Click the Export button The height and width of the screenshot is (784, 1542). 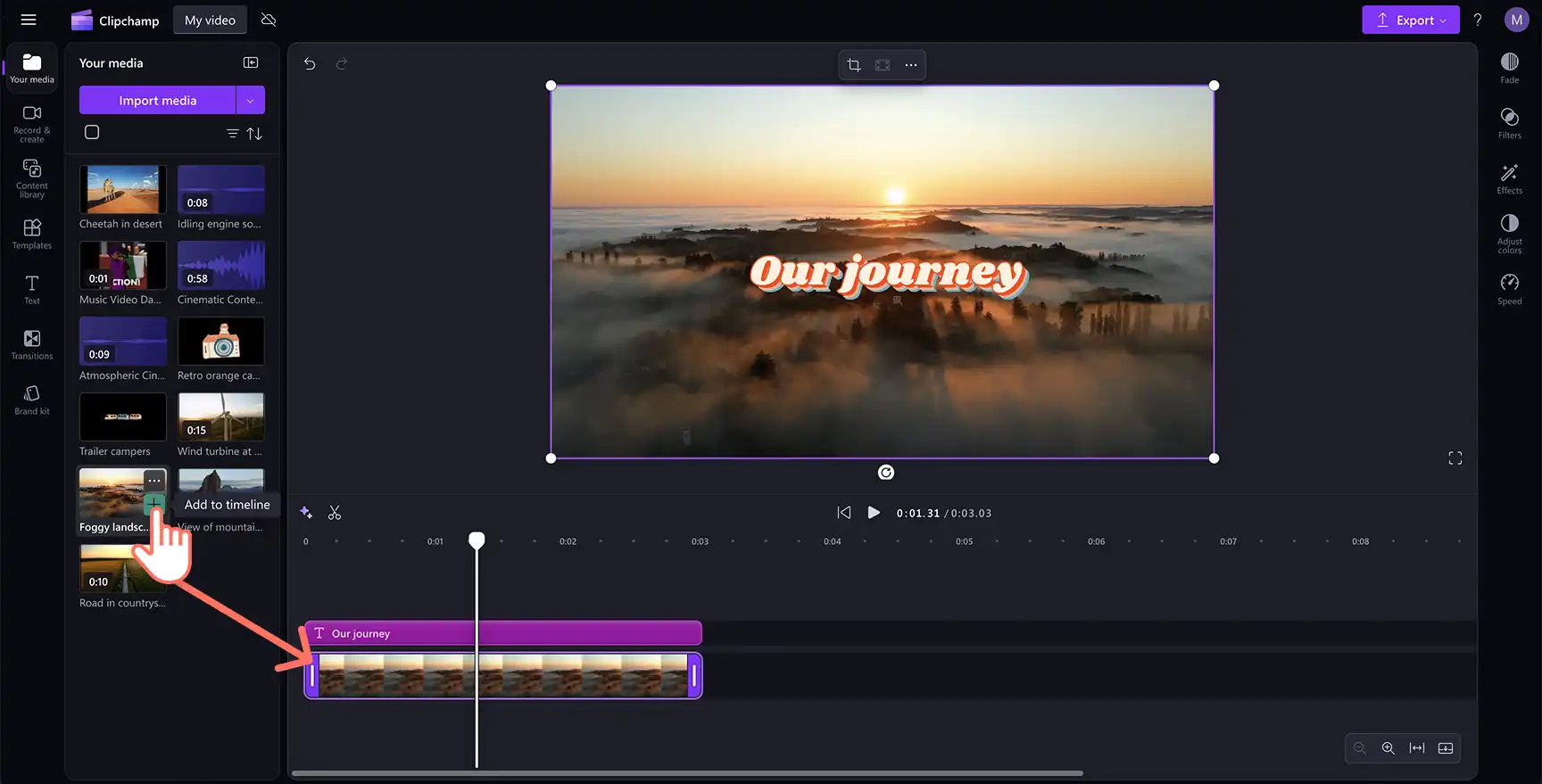[1410, 20]
